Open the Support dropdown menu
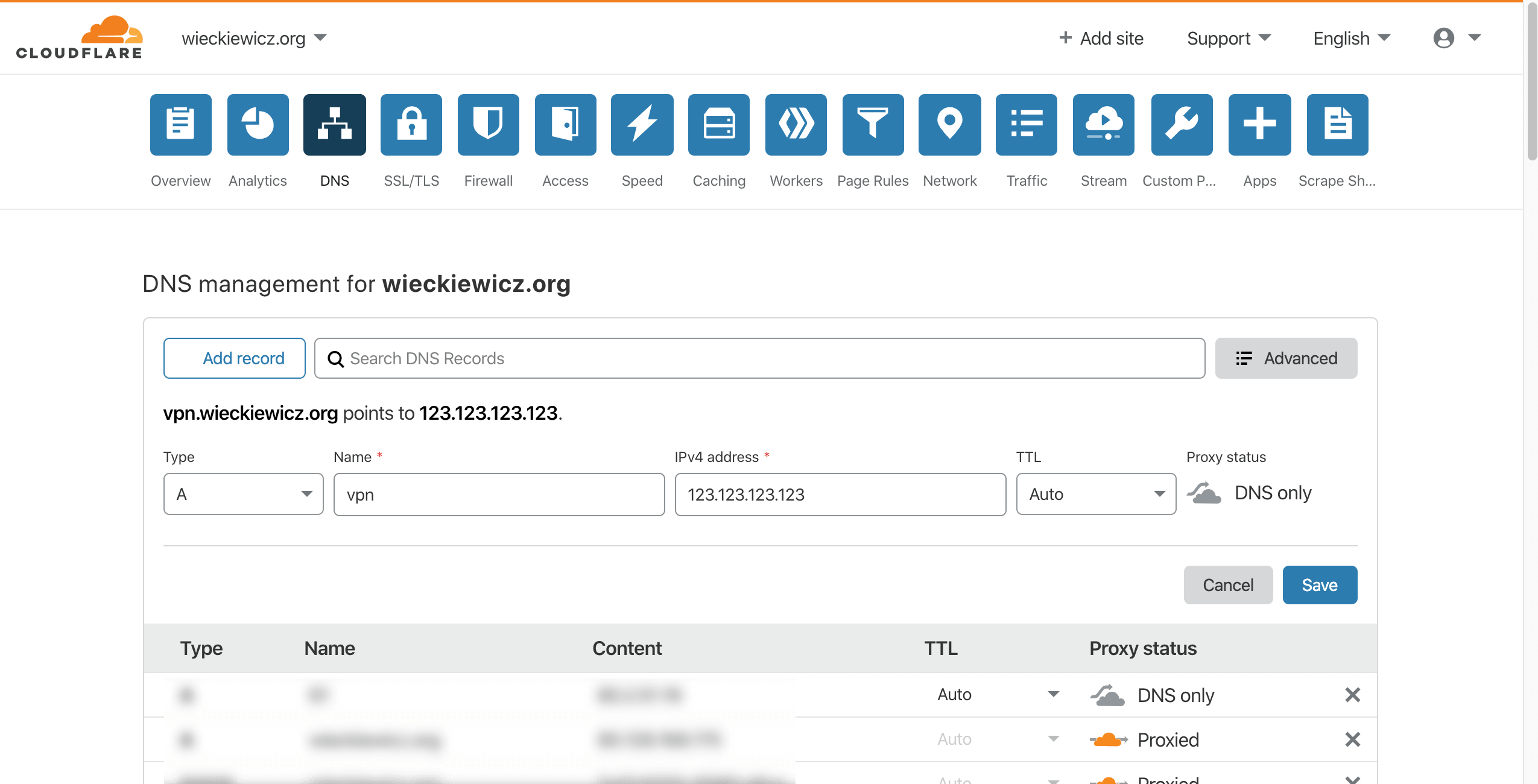The width and height of the screenshot is (1538, 784). point(1229,38)
